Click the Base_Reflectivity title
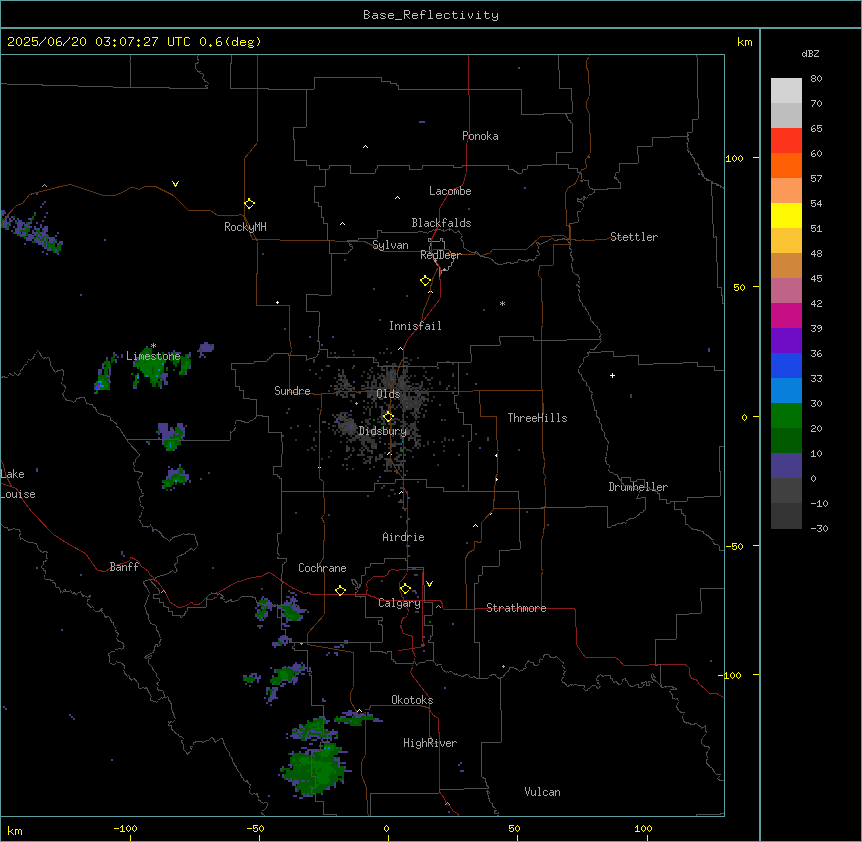 (x=431, y=15)
